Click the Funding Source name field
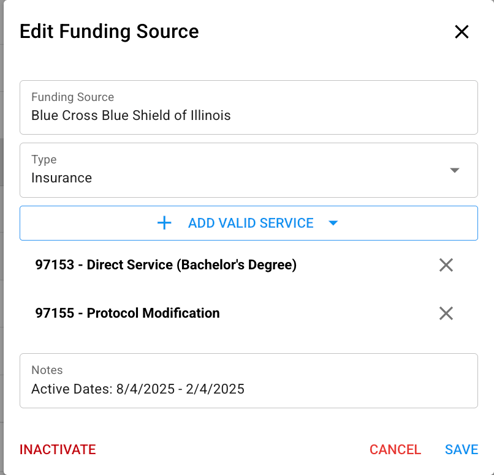This screenshot has height=475, width=494. [249, 107]
